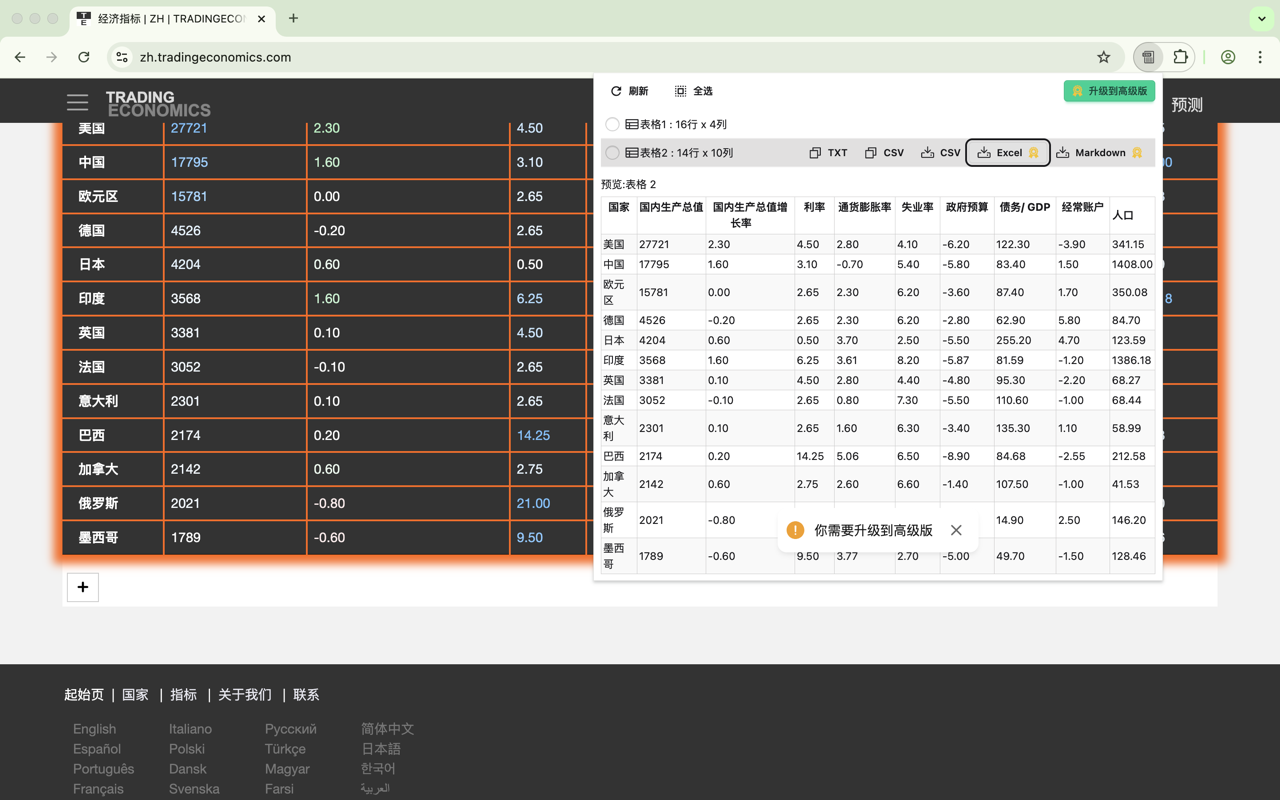The image size is (1280, 800).
Task: Open the 美国 row in the page table
Action: pos(92,128)
